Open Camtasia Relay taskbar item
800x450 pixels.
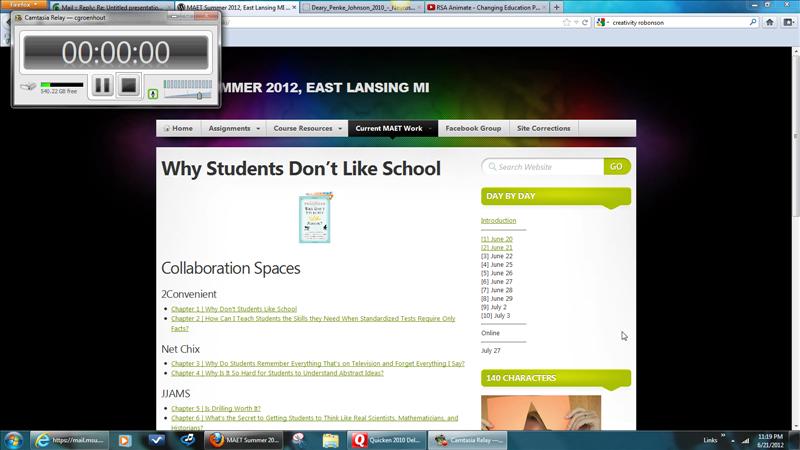[x=467, y=440]
